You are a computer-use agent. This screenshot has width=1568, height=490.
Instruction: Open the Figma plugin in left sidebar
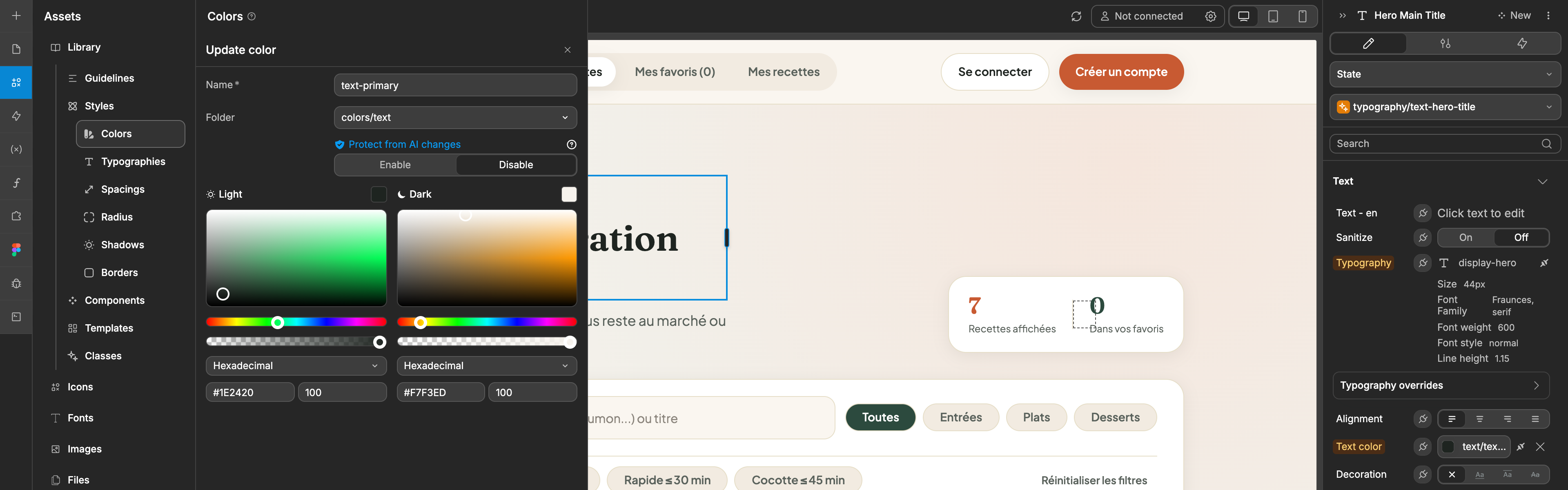tap(16, 249)
